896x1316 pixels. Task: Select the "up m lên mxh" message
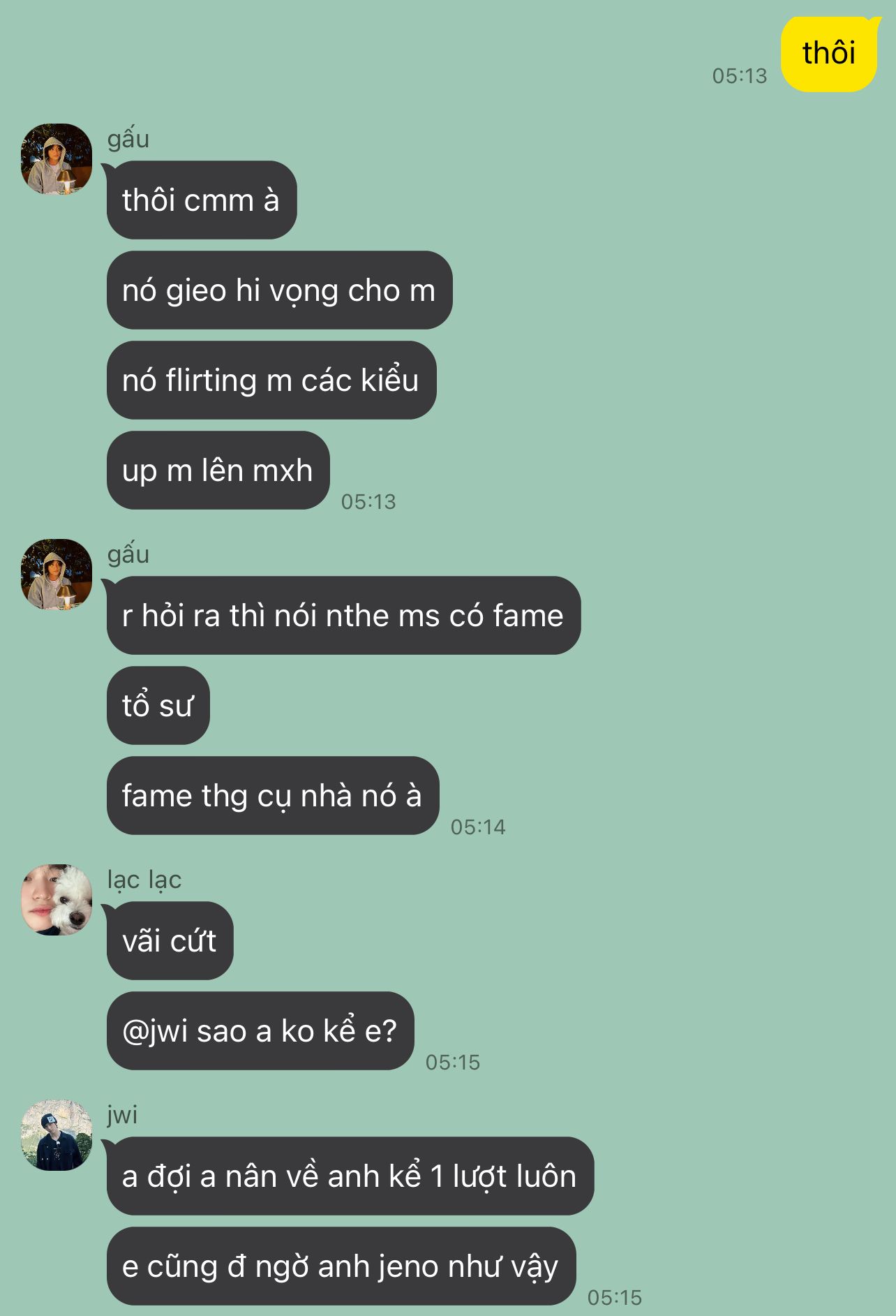(218, 471)
